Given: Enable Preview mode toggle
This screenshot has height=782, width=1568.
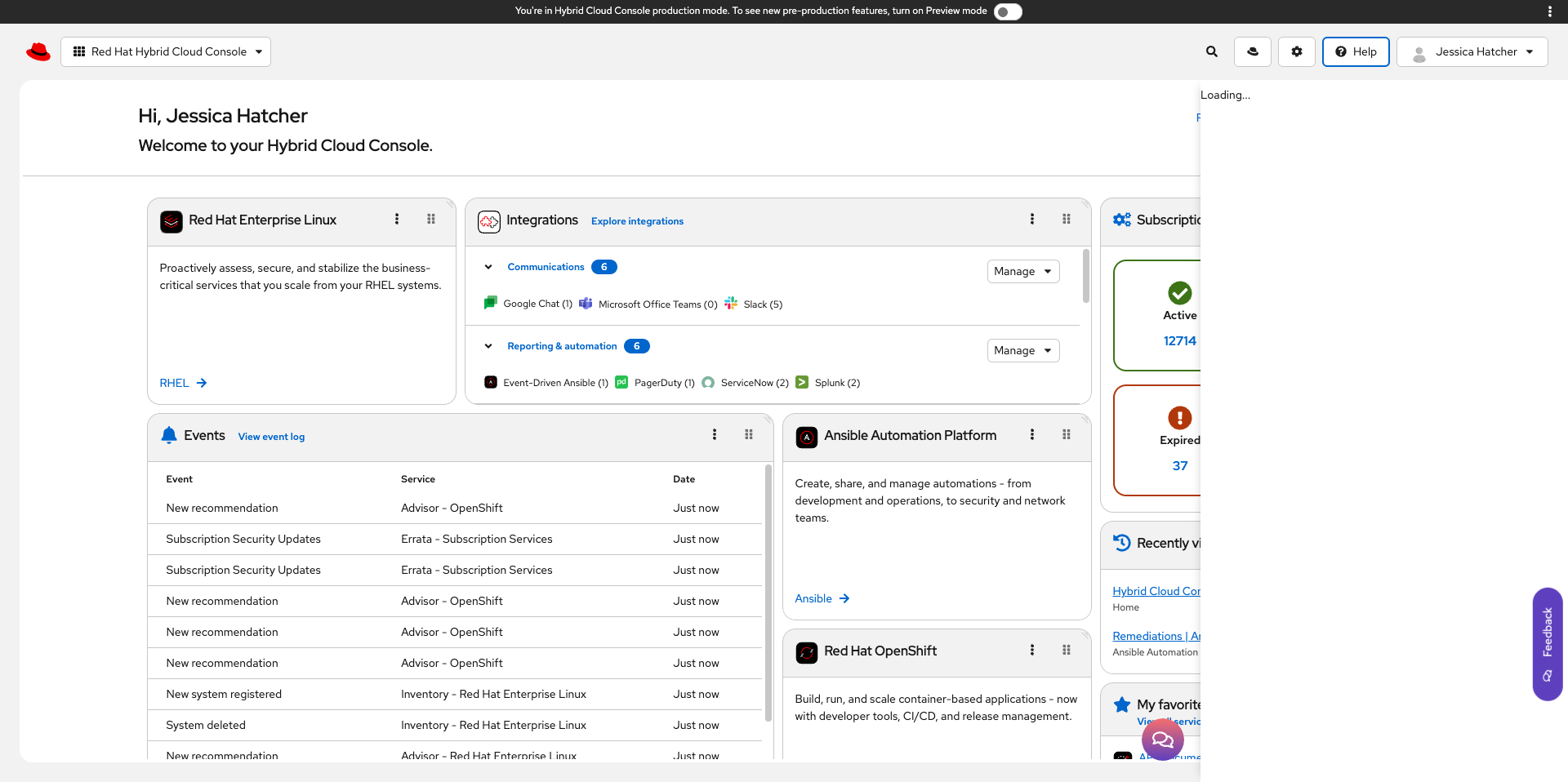Looking at the screenshot, I should point(1008,11).
